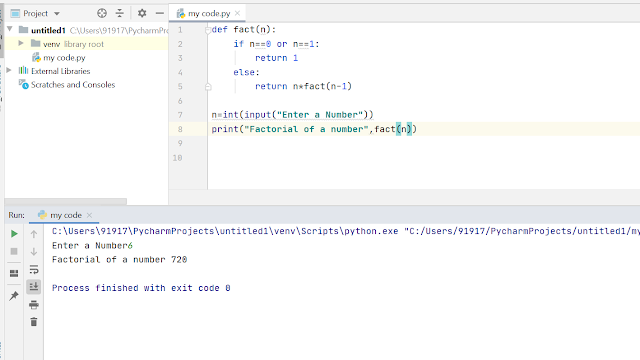Close the my code.py editor tab
Viewport: 640px width, 360px height.
click(238, 13)
